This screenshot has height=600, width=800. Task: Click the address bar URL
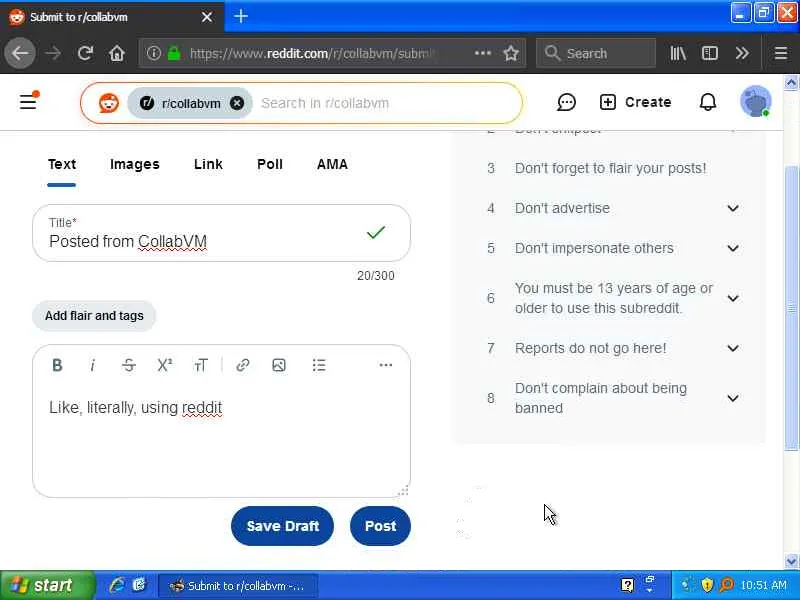311,53
